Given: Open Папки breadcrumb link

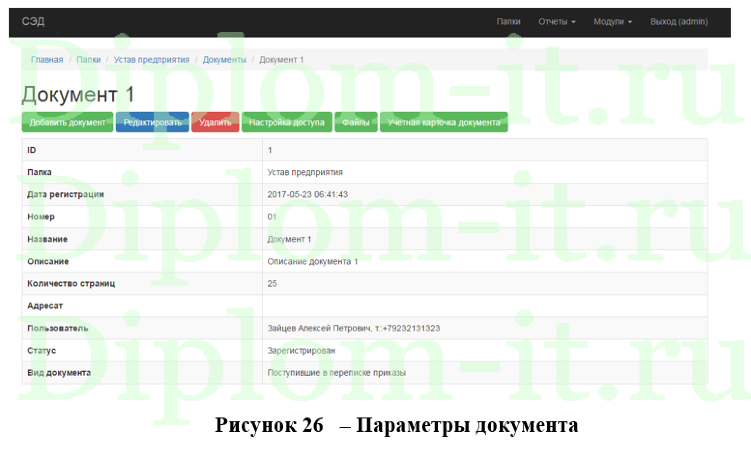Looking at the screenshot, I should [x=88, y=60].
